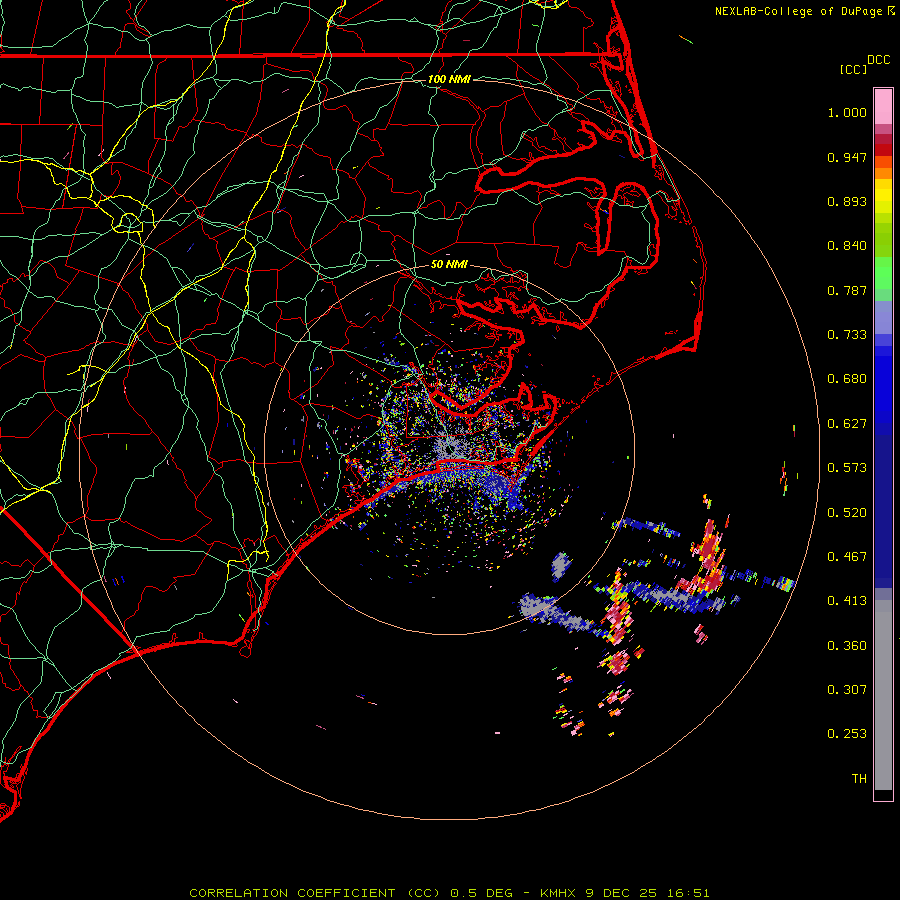Select the 0.627 scale value
900x900 pixels.
(x=847, y=424)
